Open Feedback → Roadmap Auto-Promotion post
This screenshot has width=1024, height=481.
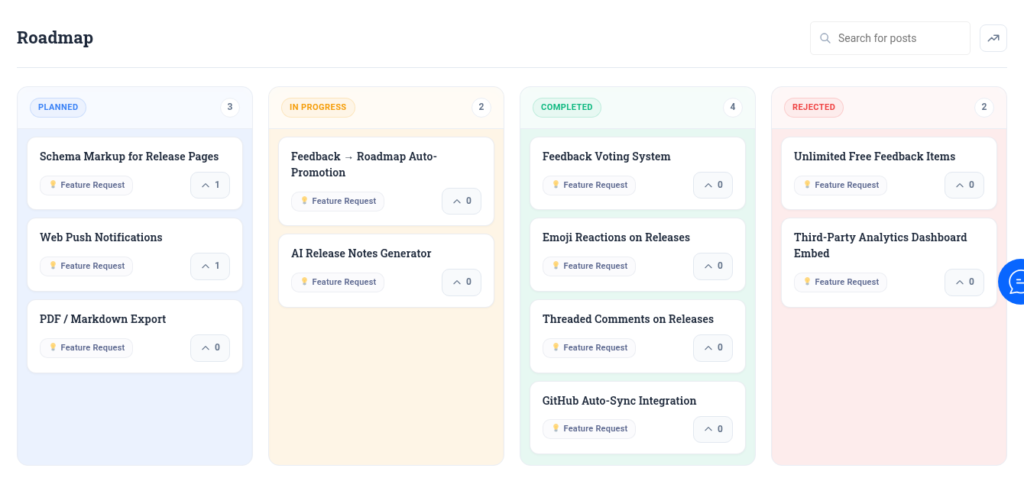point(364,164)
